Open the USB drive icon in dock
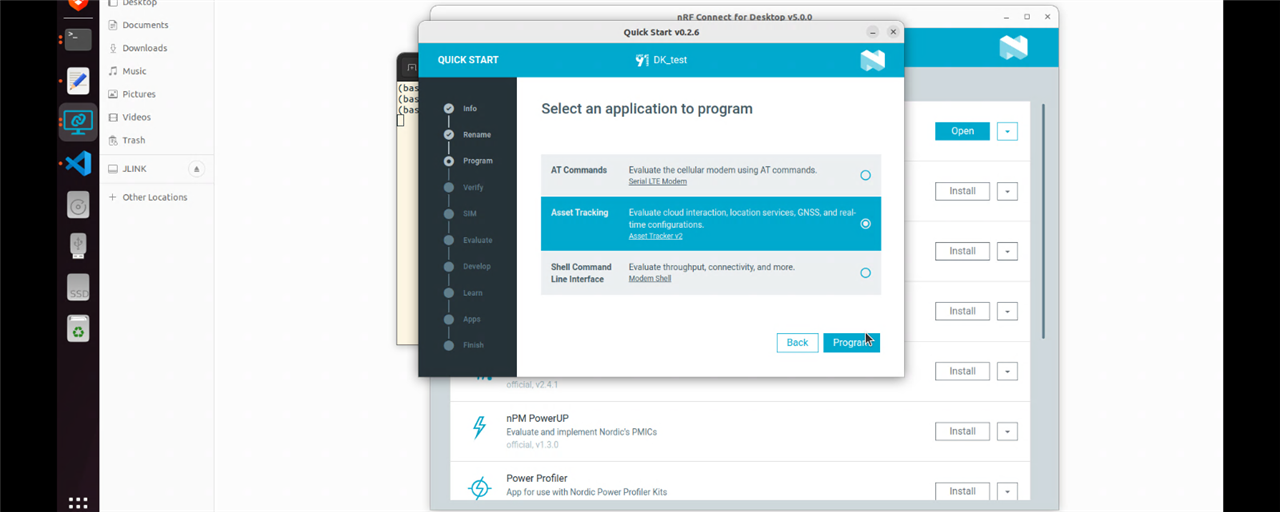 (x=78, y=246)
